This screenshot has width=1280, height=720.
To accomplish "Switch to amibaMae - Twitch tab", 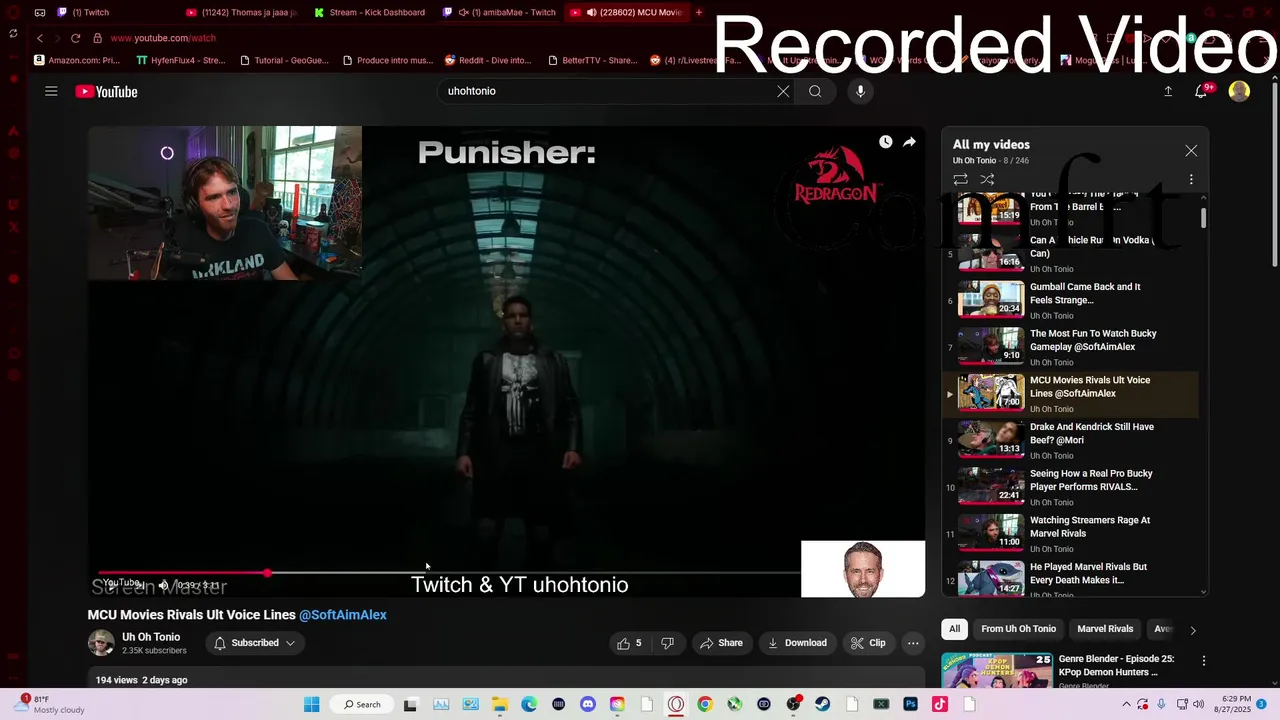I will click(499, 12).
